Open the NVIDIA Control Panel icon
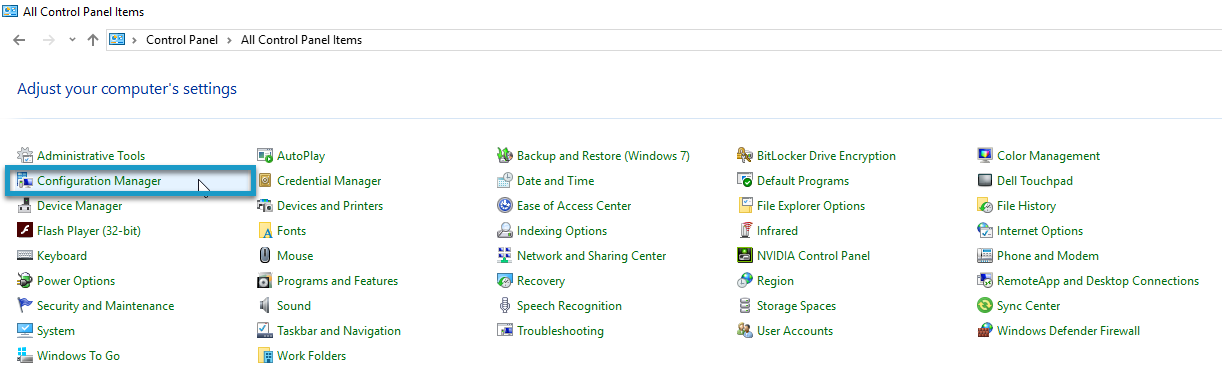1222x372 pixels. pyautogui.click(x=746, y=256)
